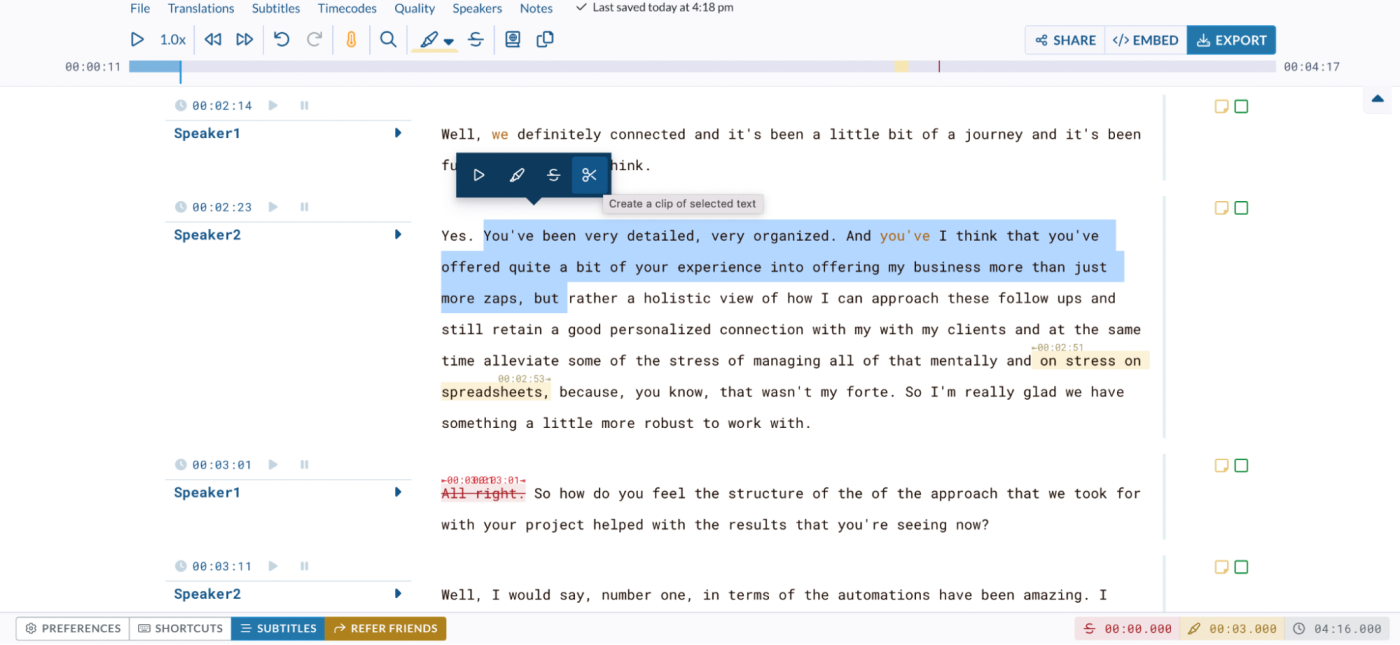Click the copy transcript icon
The width and height of the screenshot is (1400, 645).
(545, 40)
